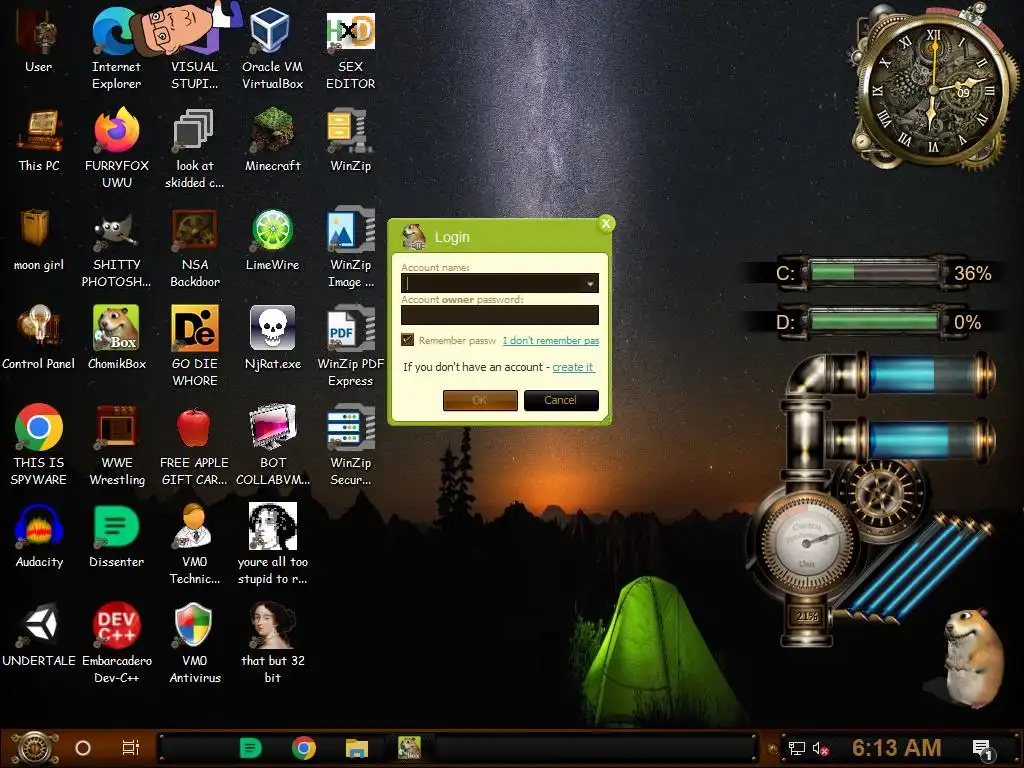Open BOT COLLABVM... desktop icon
This screenshot has height=768, width=1024.
tap(272, 445)
